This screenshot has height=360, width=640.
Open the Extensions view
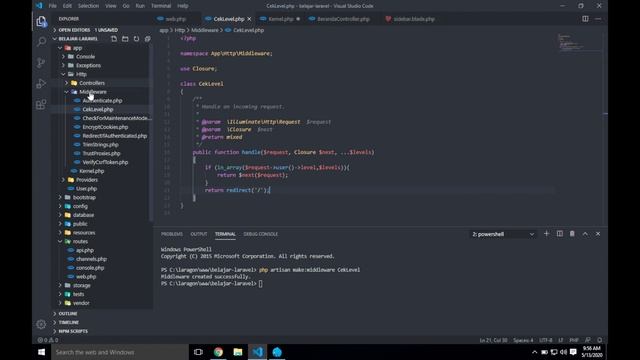tap(41, 104)
